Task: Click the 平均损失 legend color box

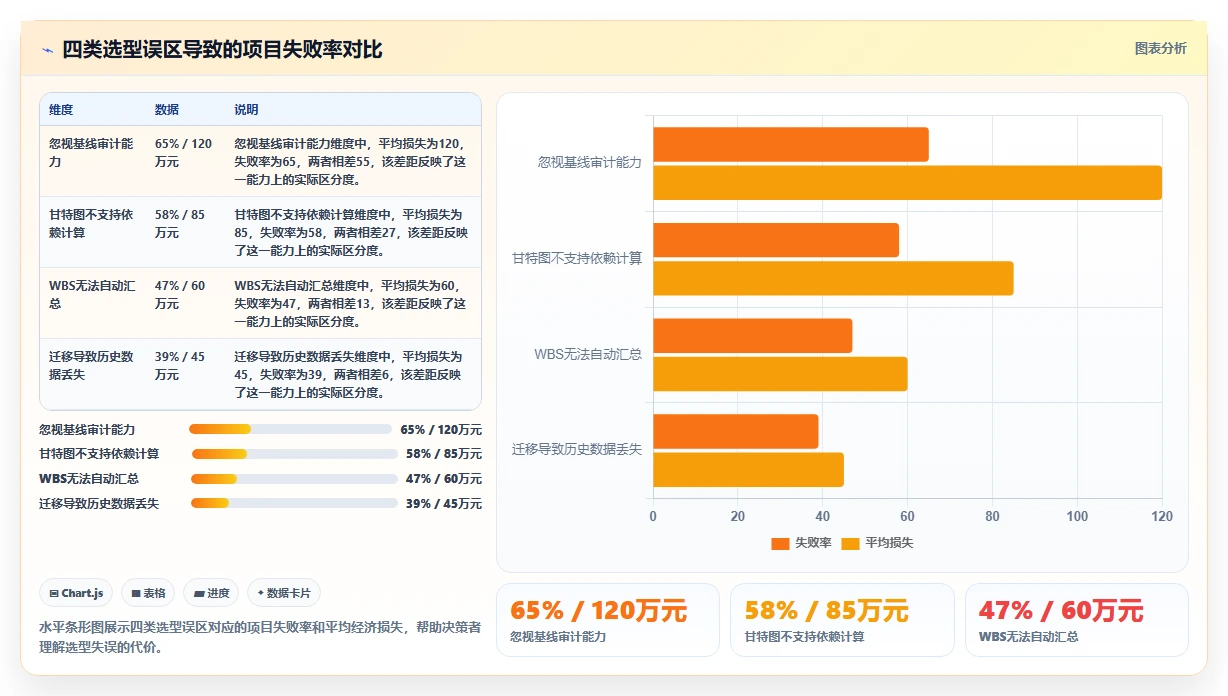Action: (850, 543)
